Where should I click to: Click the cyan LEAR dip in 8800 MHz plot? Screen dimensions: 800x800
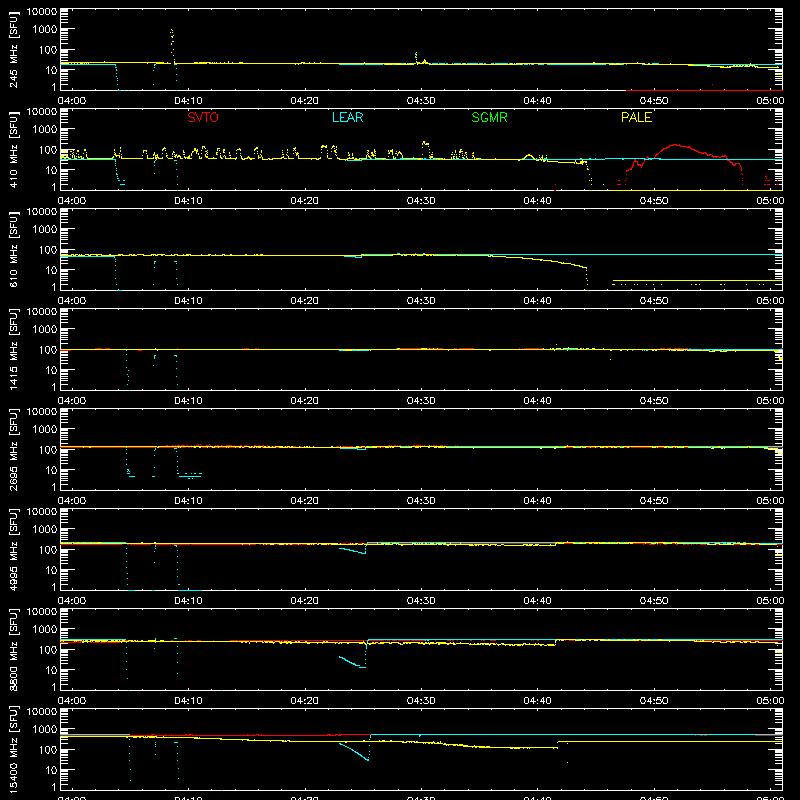pos(353,662)
